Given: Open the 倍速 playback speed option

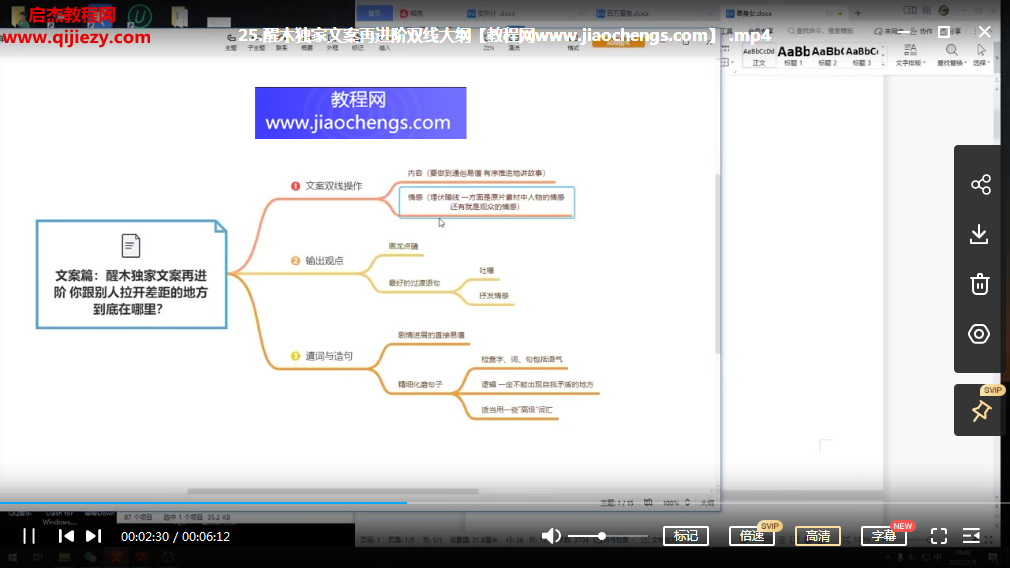Looking at the screenshot, I should tap(752, 536).
